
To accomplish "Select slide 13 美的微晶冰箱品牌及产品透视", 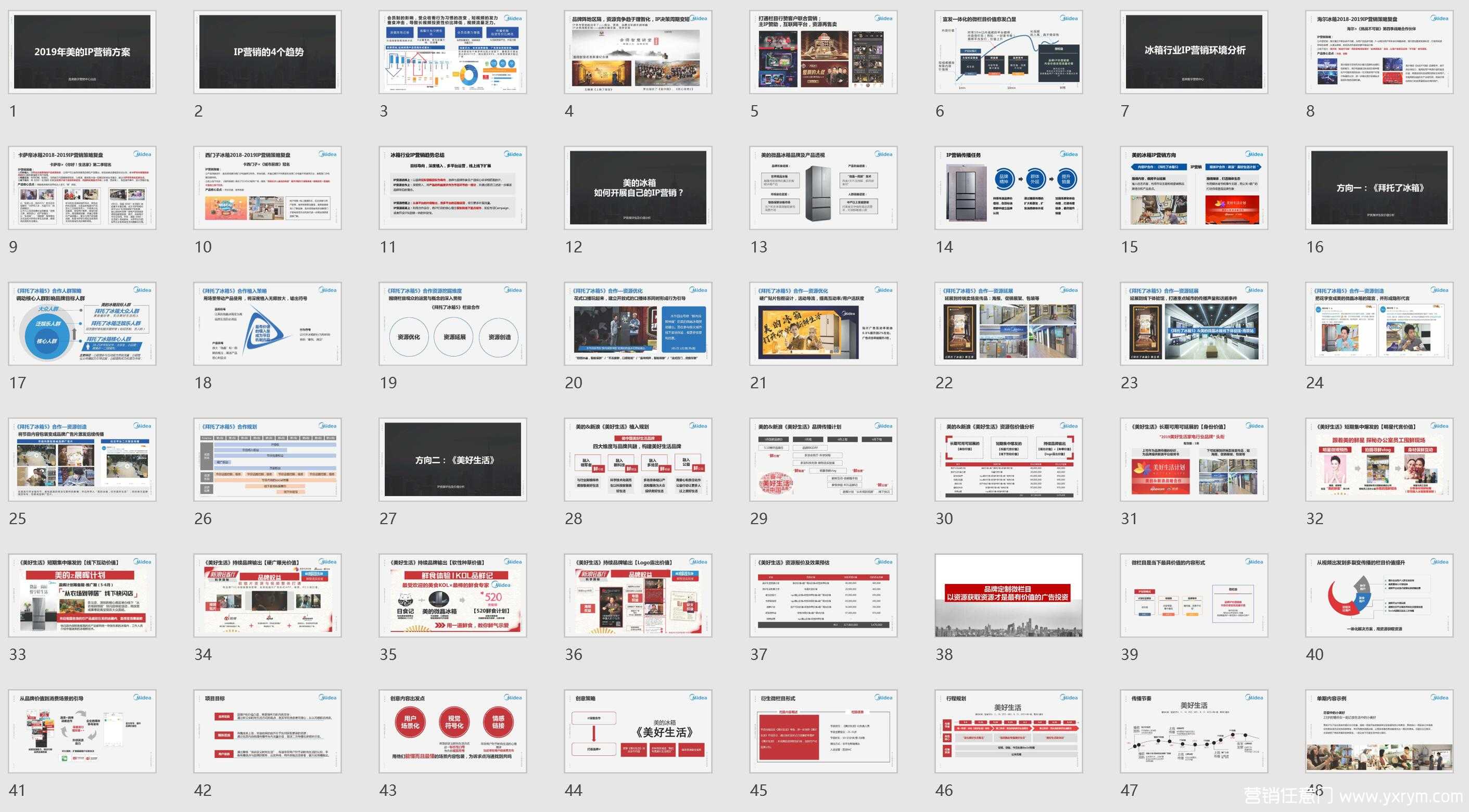I will click(824, 187).
